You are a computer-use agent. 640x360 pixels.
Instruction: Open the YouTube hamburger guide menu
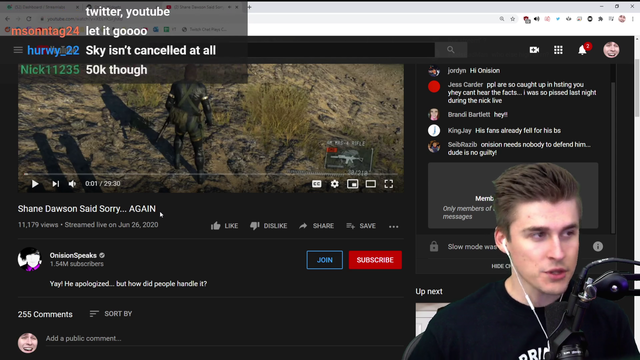pos(18,50)
